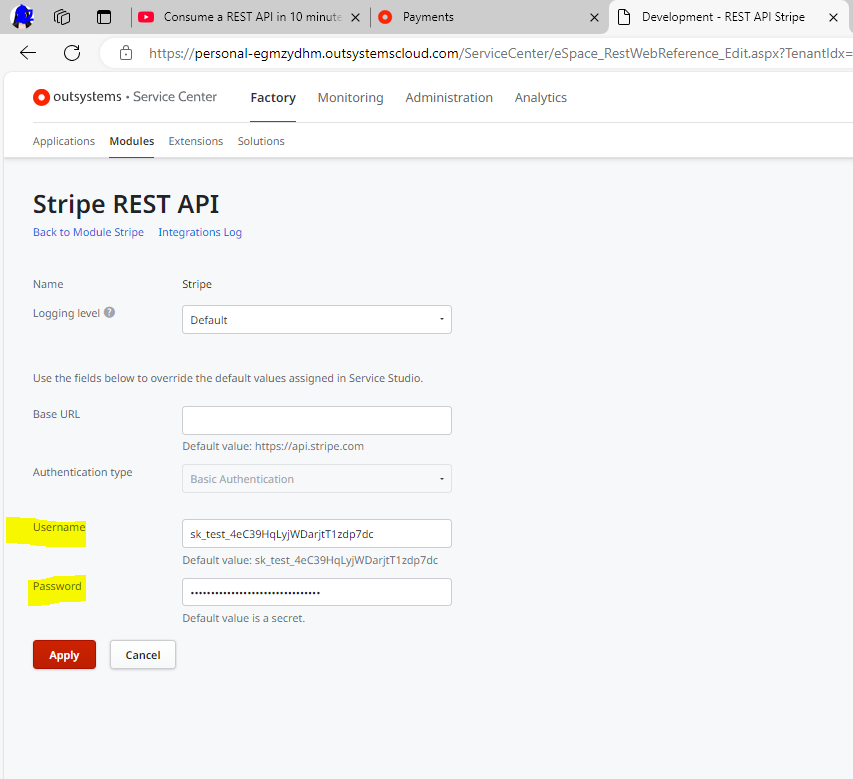Expand the Logging level dropdown
Screen dimensions: 853x779
click(317, 319)
